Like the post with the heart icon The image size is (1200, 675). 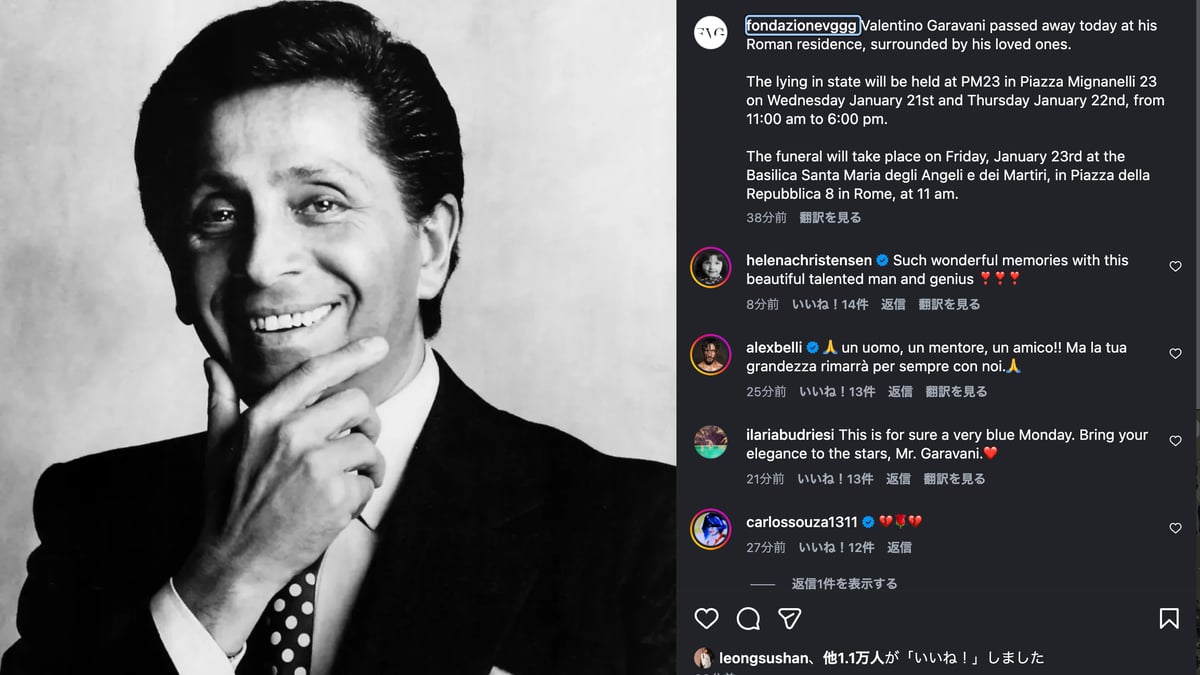click(707, 619)
